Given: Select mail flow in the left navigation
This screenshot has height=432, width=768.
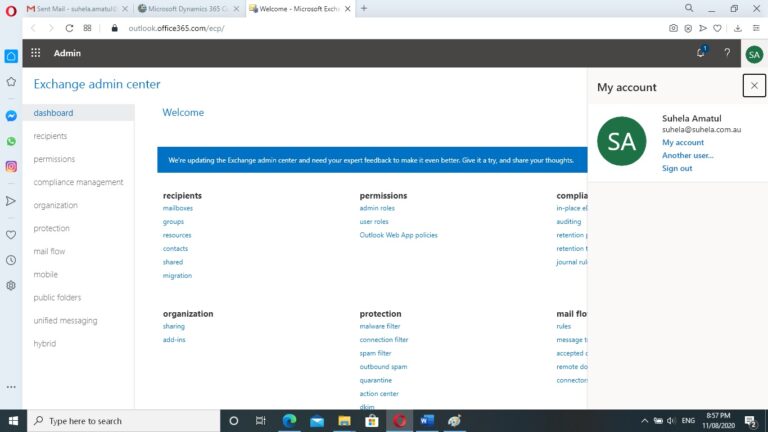Looking at the screenshot, I should click(49, 251).
